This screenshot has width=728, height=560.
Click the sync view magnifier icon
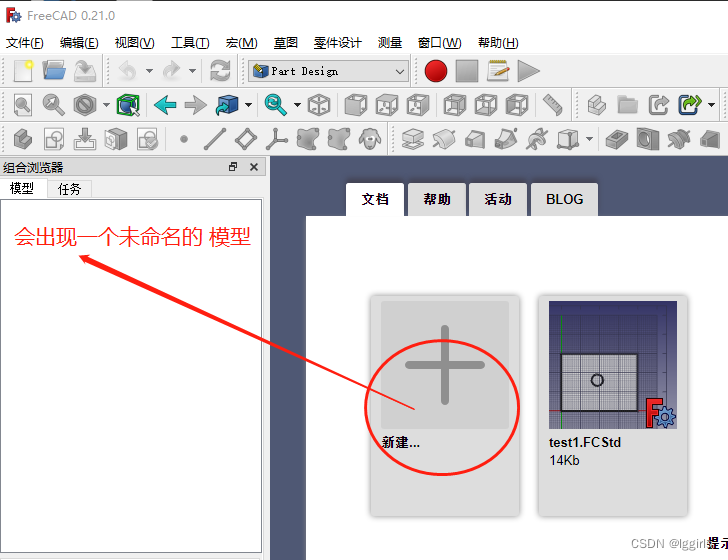[x=275, y=105]
